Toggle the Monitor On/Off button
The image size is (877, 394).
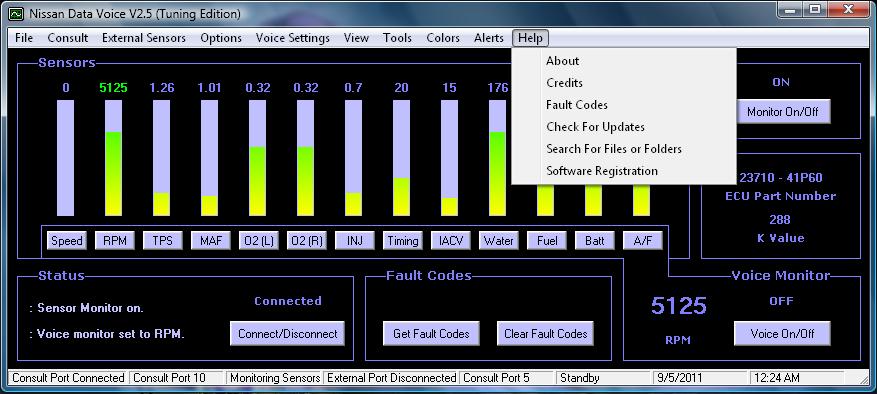[x=782, y=111]
